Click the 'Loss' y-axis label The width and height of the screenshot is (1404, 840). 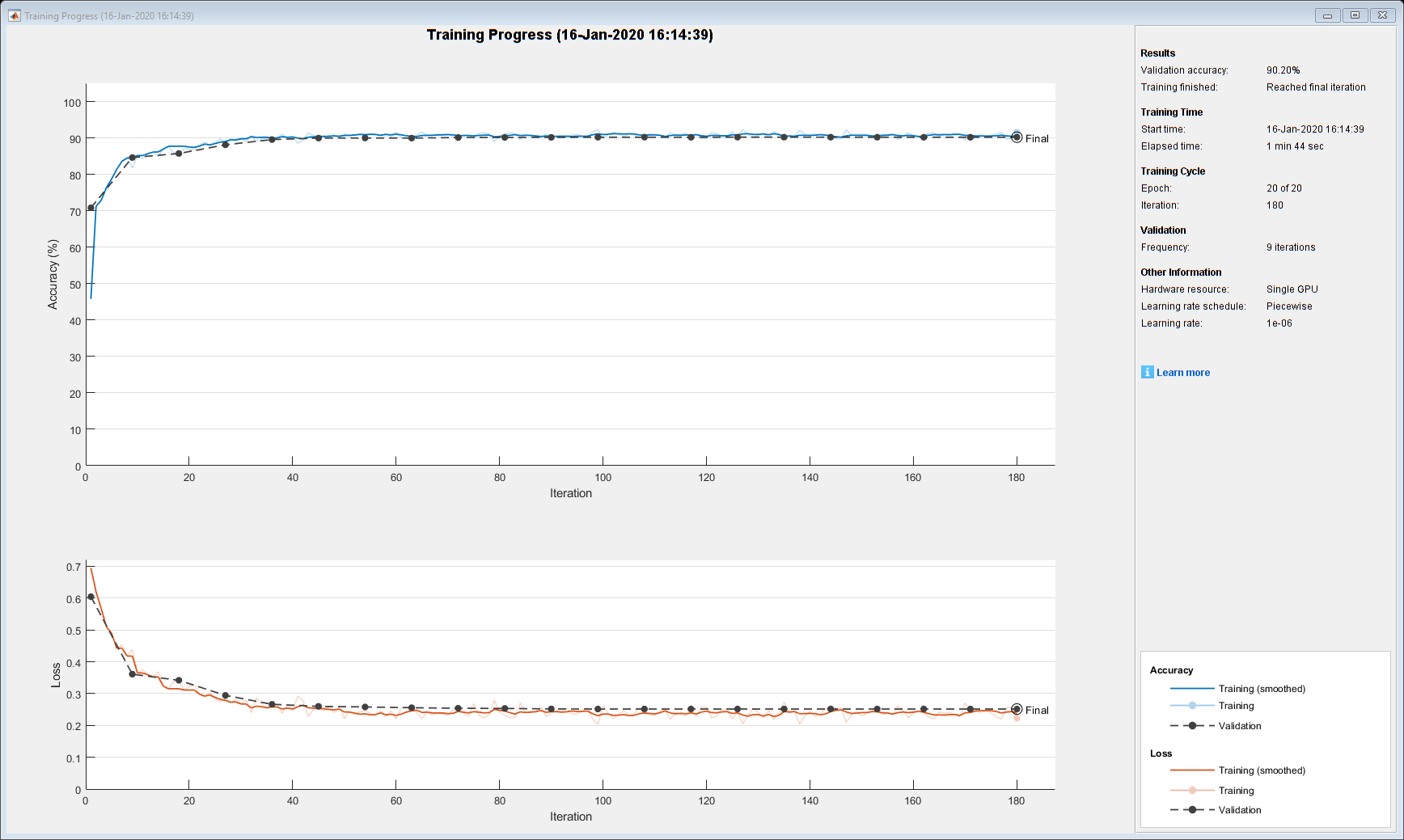coord(56,675)
